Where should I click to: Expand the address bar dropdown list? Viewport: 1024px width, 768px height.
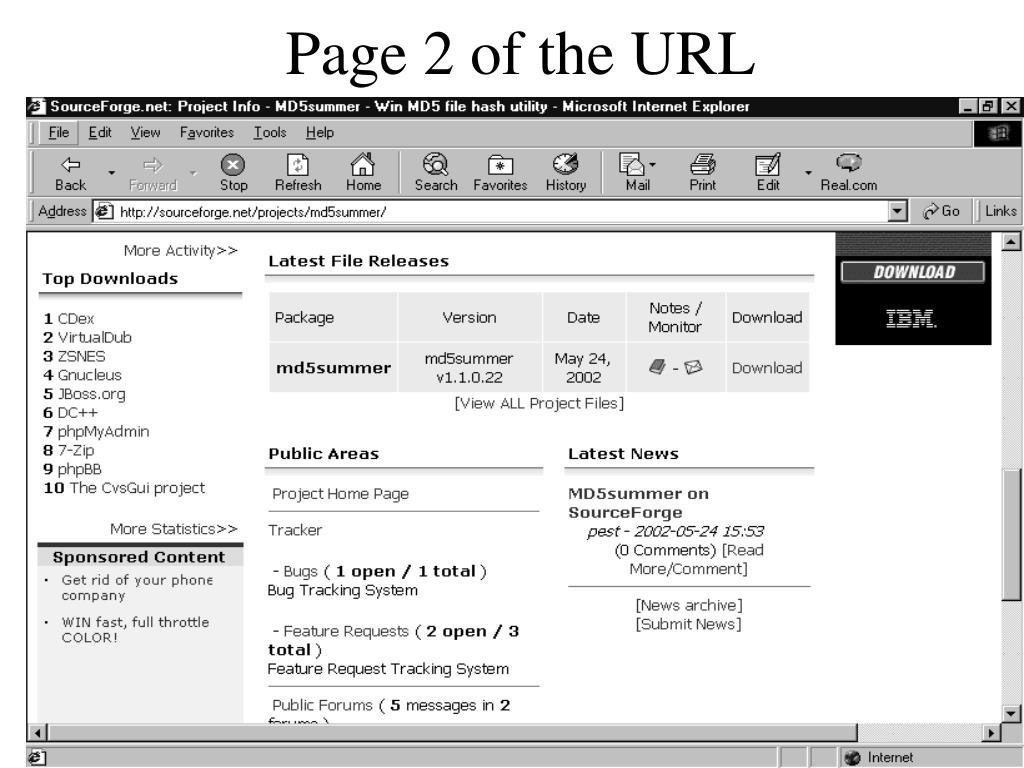click(898, 212)
